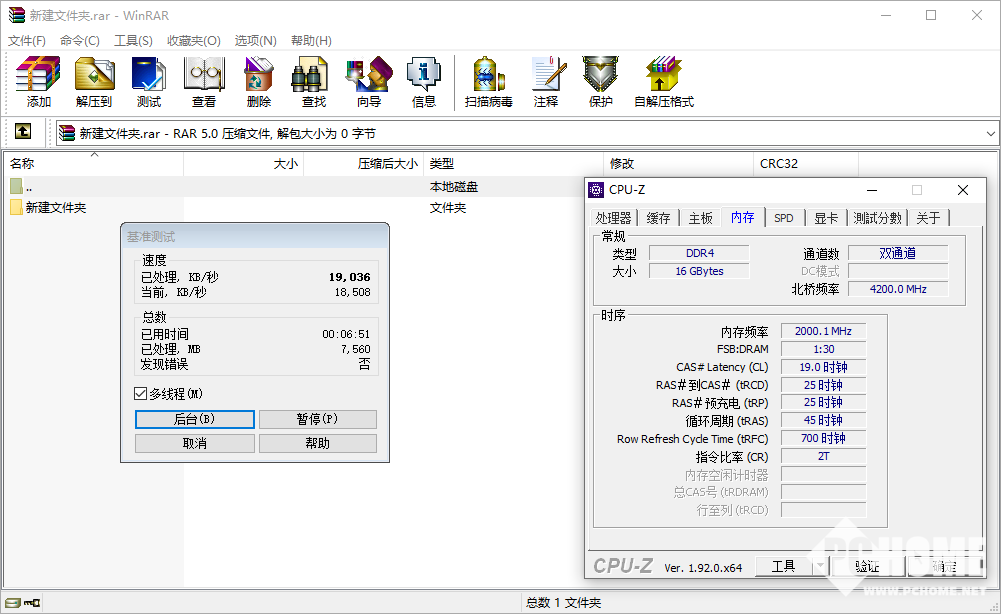Switch to the SPD tab in CPU-Z
The height and width of the screenshot is (614, 1001).
(x=784, y=218)
